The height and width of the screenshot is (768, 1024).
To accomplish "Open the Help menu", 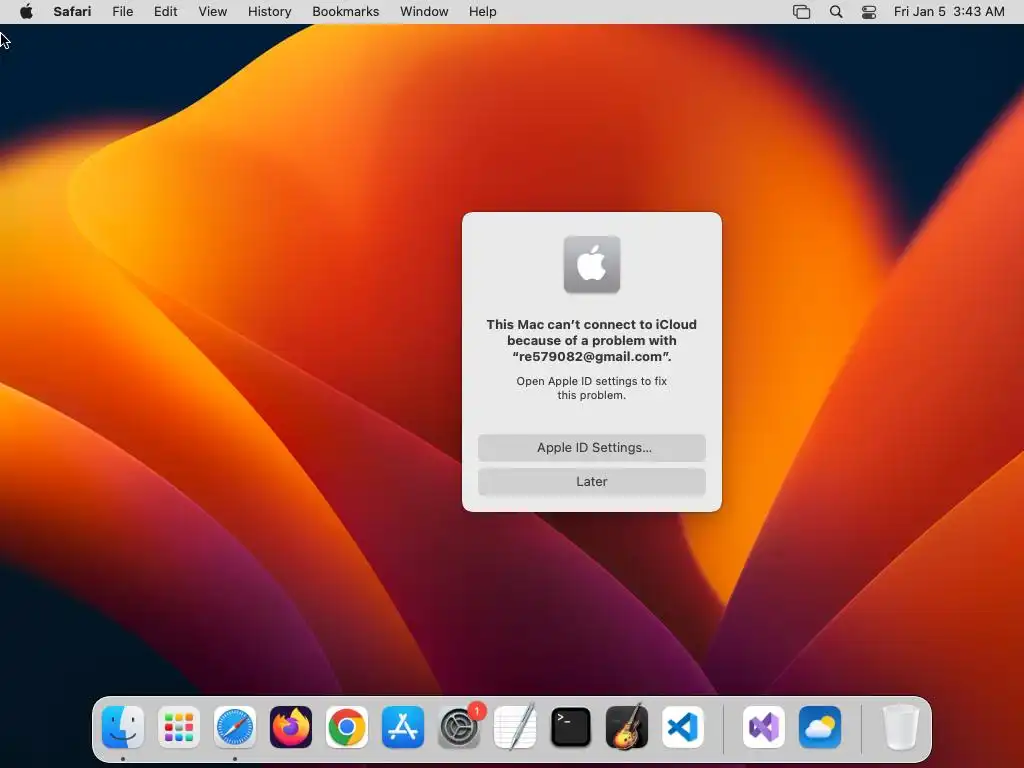I will tap(483, 12).
